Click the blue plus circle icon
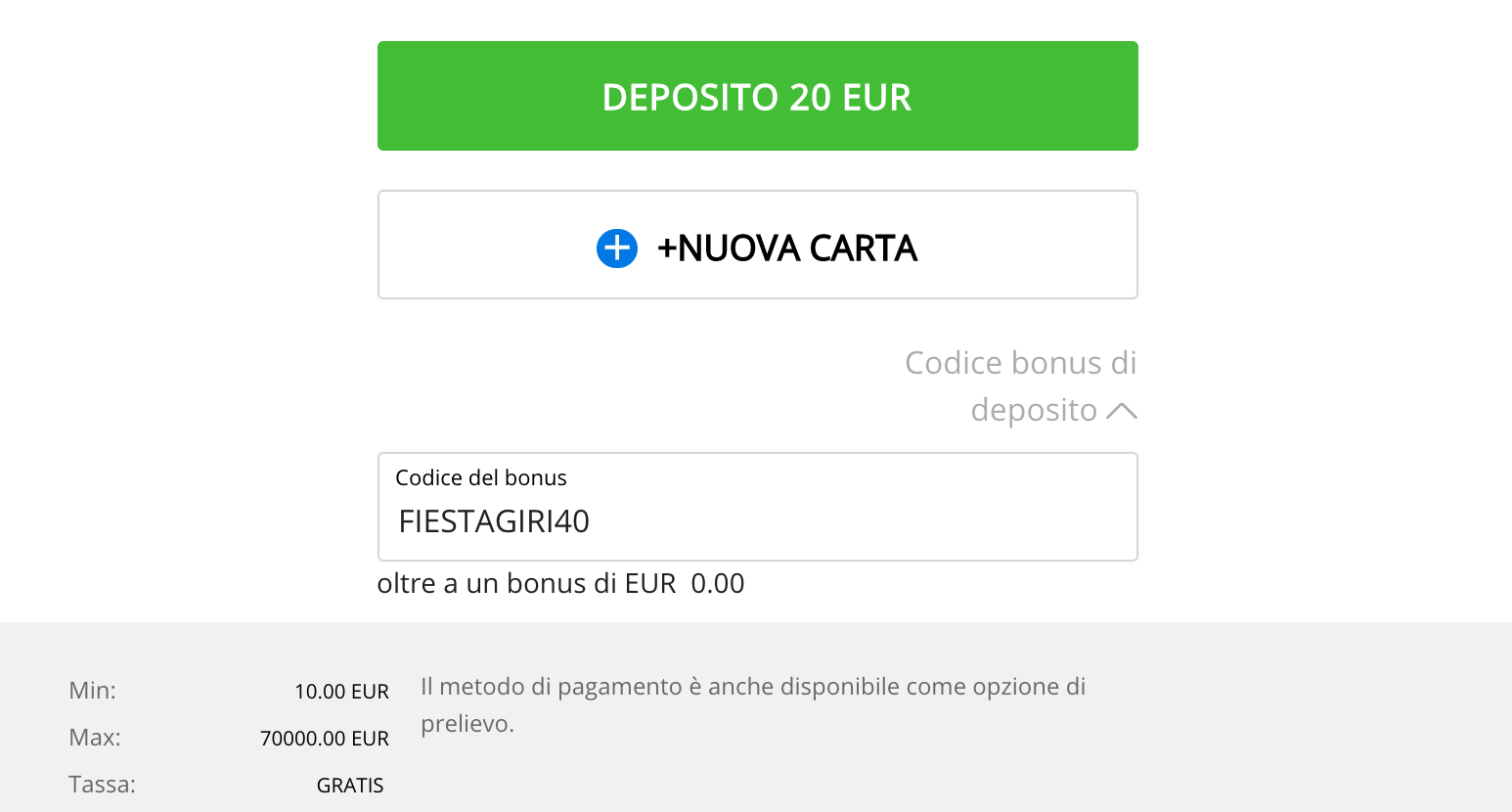 coord(617,248)
